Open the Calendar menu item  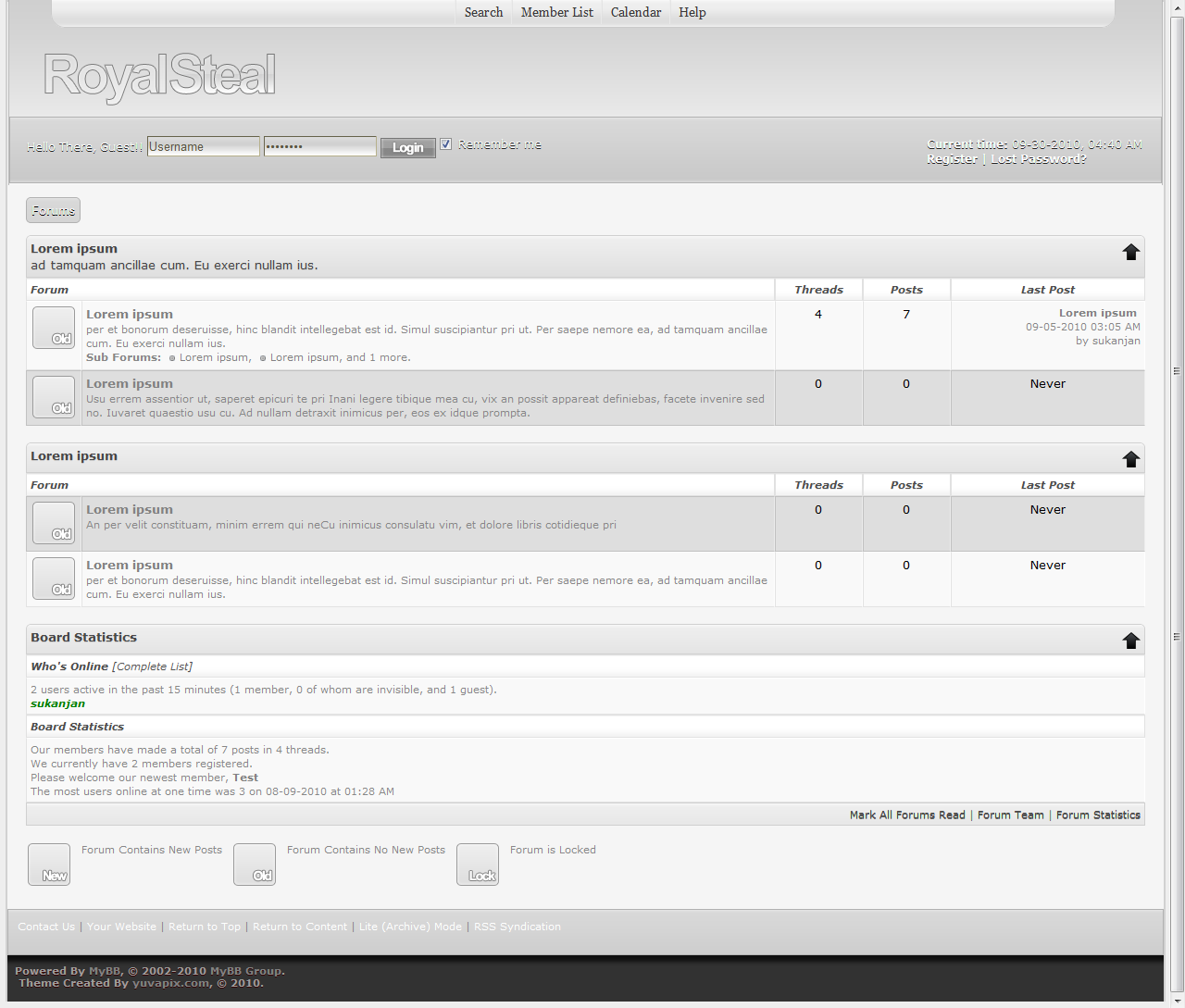(635, 12)
